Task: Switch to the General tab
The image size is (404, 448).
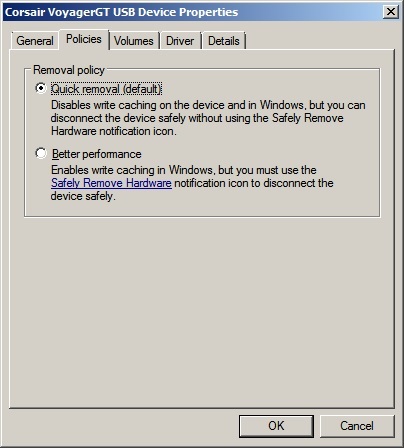Action: pos(35,41)
